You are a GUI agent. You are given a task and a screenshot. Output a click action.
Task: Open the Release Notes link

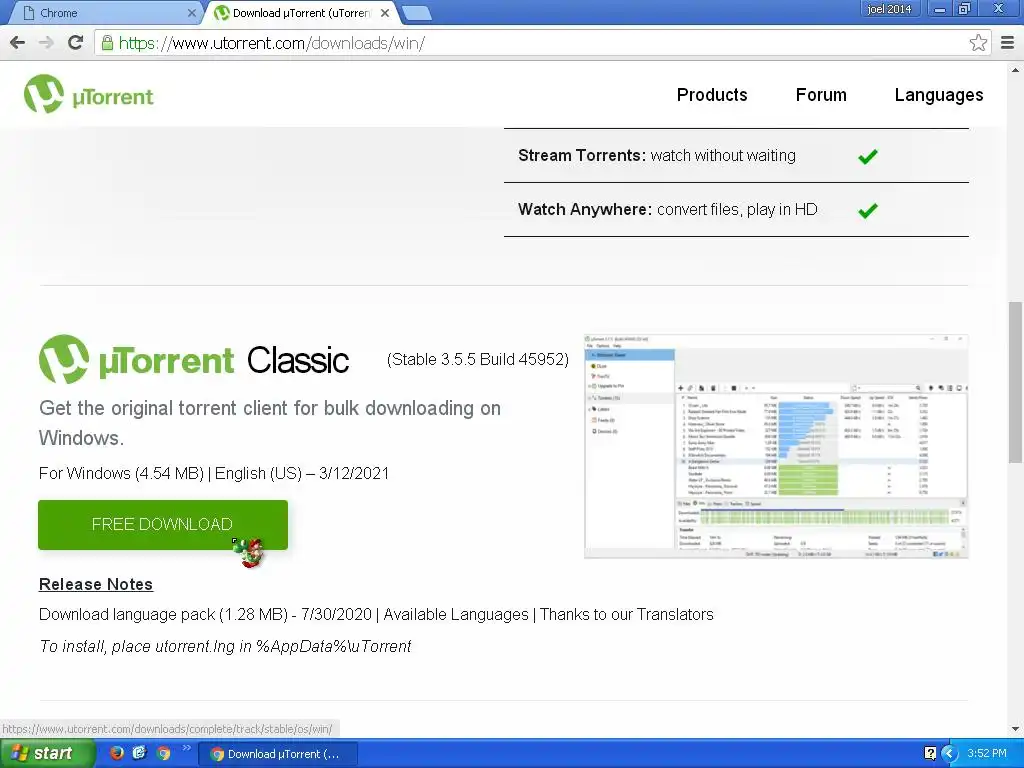[x=96, y=584]
